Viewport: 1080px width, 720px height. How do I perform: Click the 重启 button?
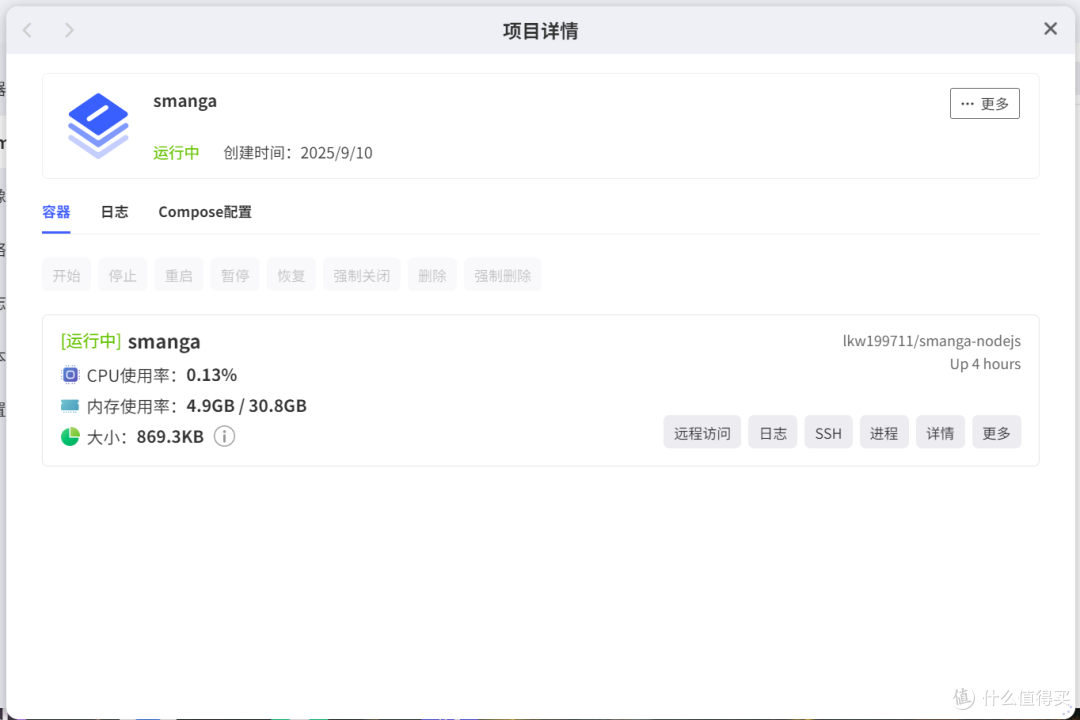178,275
